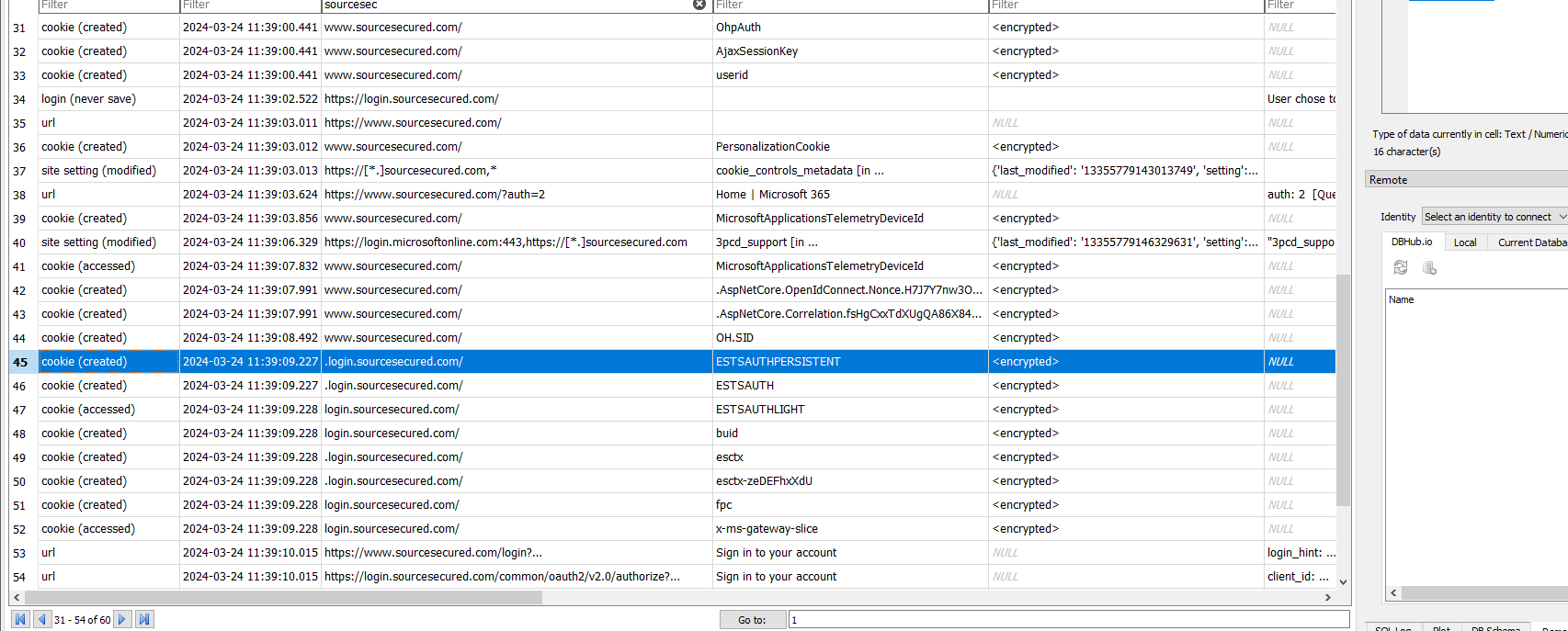Go to the previous page of rows
This screenshot has height=631, width=1568.
point(41,619)
